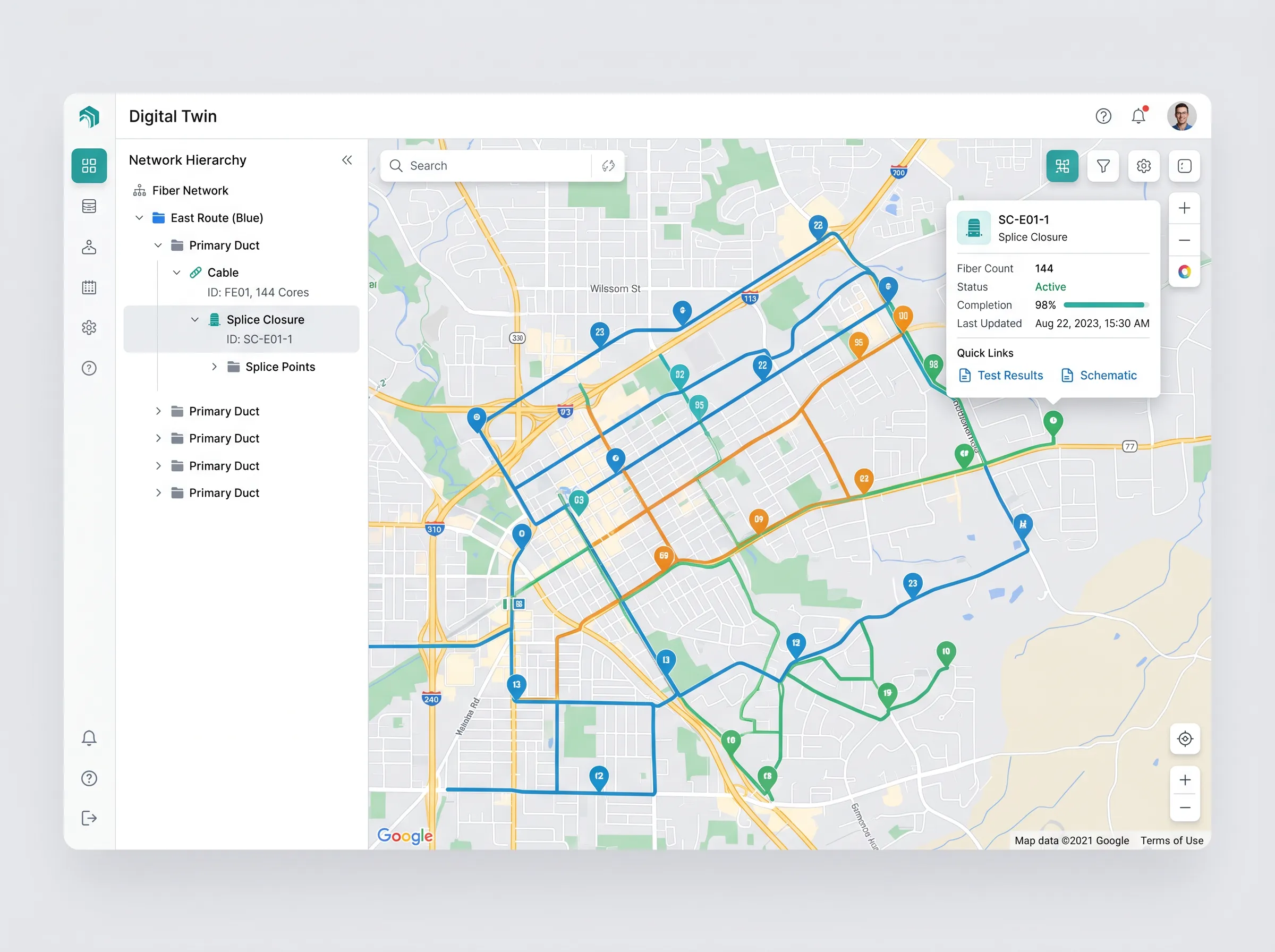Toggle the map network view button

pos(1062,166)
